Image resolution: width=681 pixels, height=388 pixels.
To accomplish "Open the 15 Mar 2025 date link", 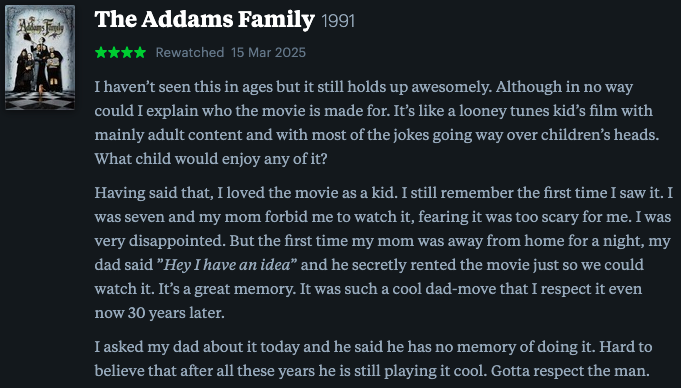I will (268, 53).
